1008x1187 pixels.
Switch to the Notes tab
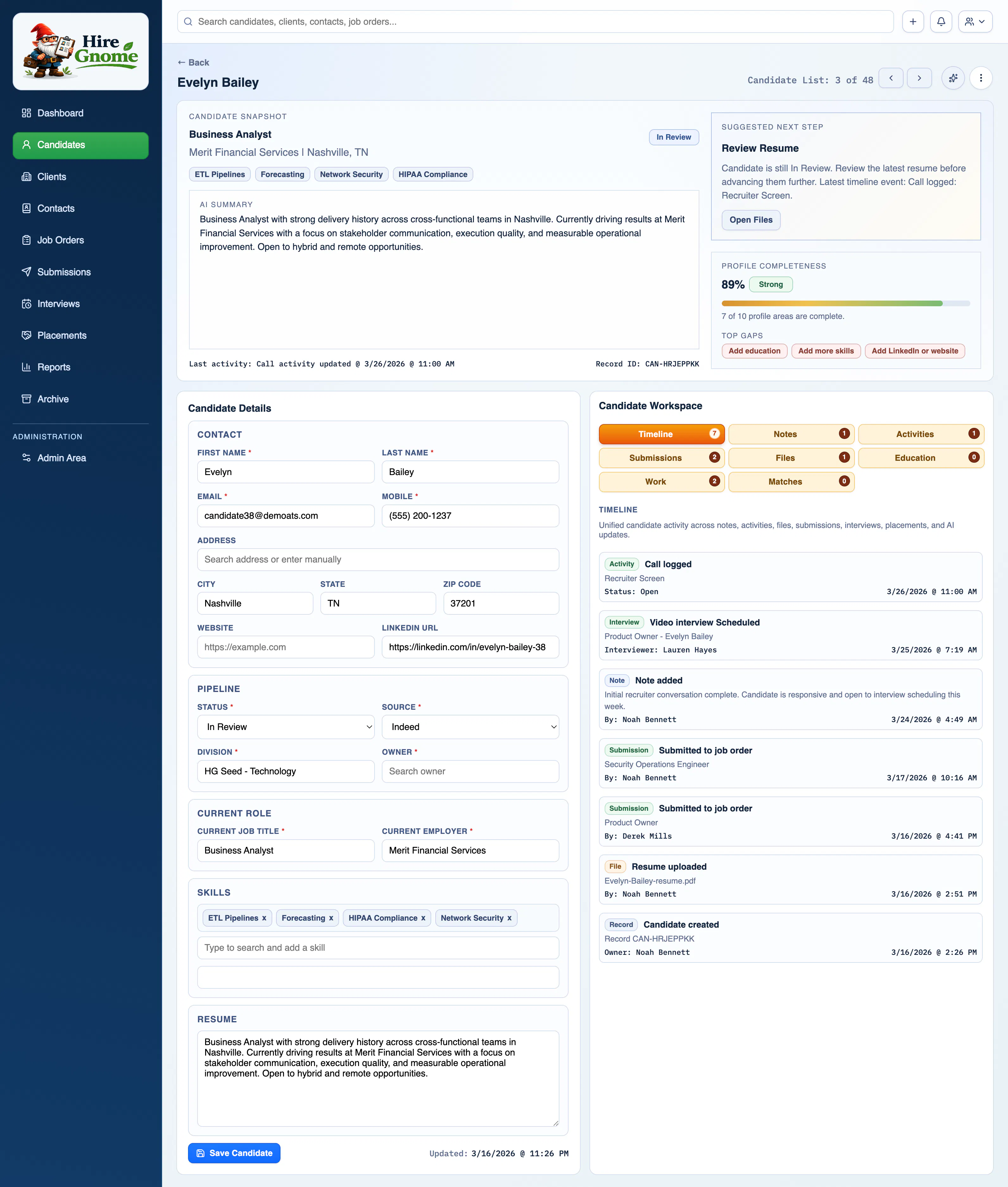pyautogui.click(x=791, y=434)
